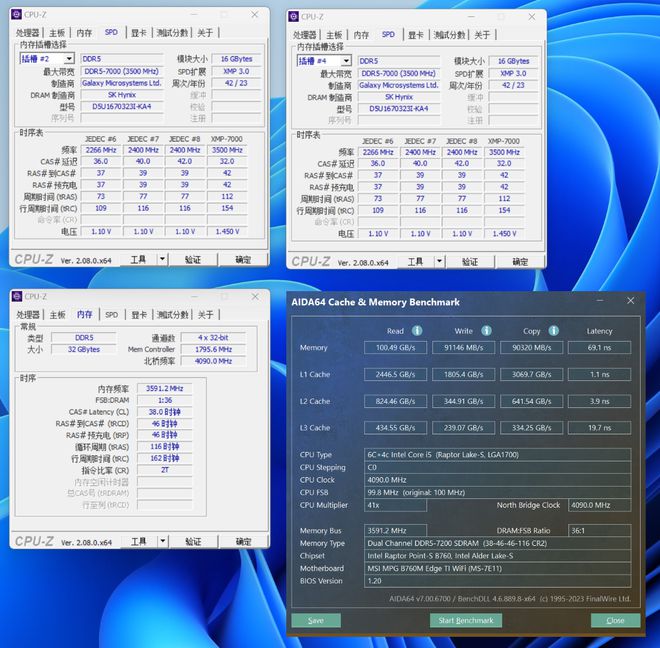The image size is (660, 648).
Task: Expand 工具 dropdown arrow in slot #2 window
Action: click(x=162, y=259)
